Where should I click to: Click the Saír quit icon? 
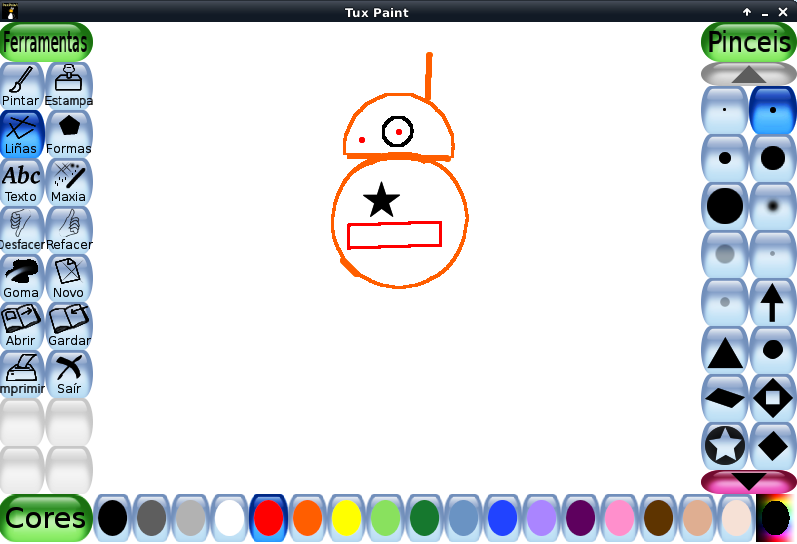tap(69, 374)
